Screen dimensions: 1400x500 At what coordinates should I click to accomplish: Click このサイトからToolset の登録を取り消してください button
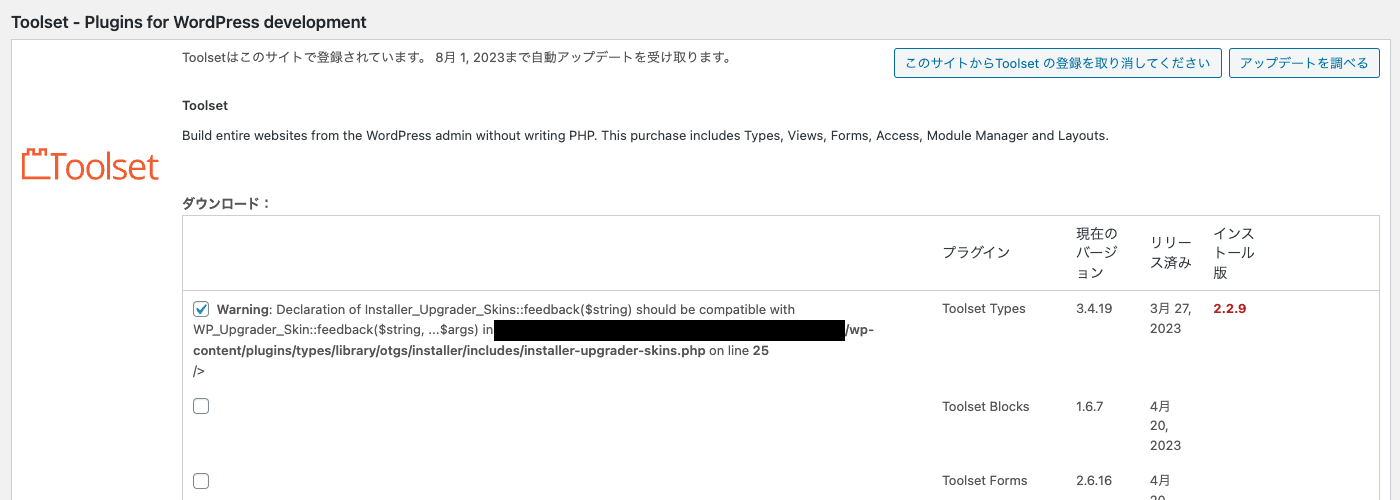pyautogui.click(x=1057, y=63)
